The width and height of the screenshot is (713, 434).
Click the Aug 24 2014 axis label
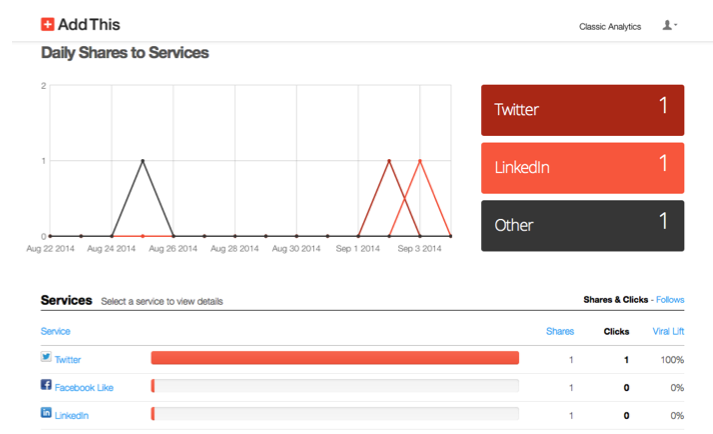pyautogui.click(x=111, y=248)
